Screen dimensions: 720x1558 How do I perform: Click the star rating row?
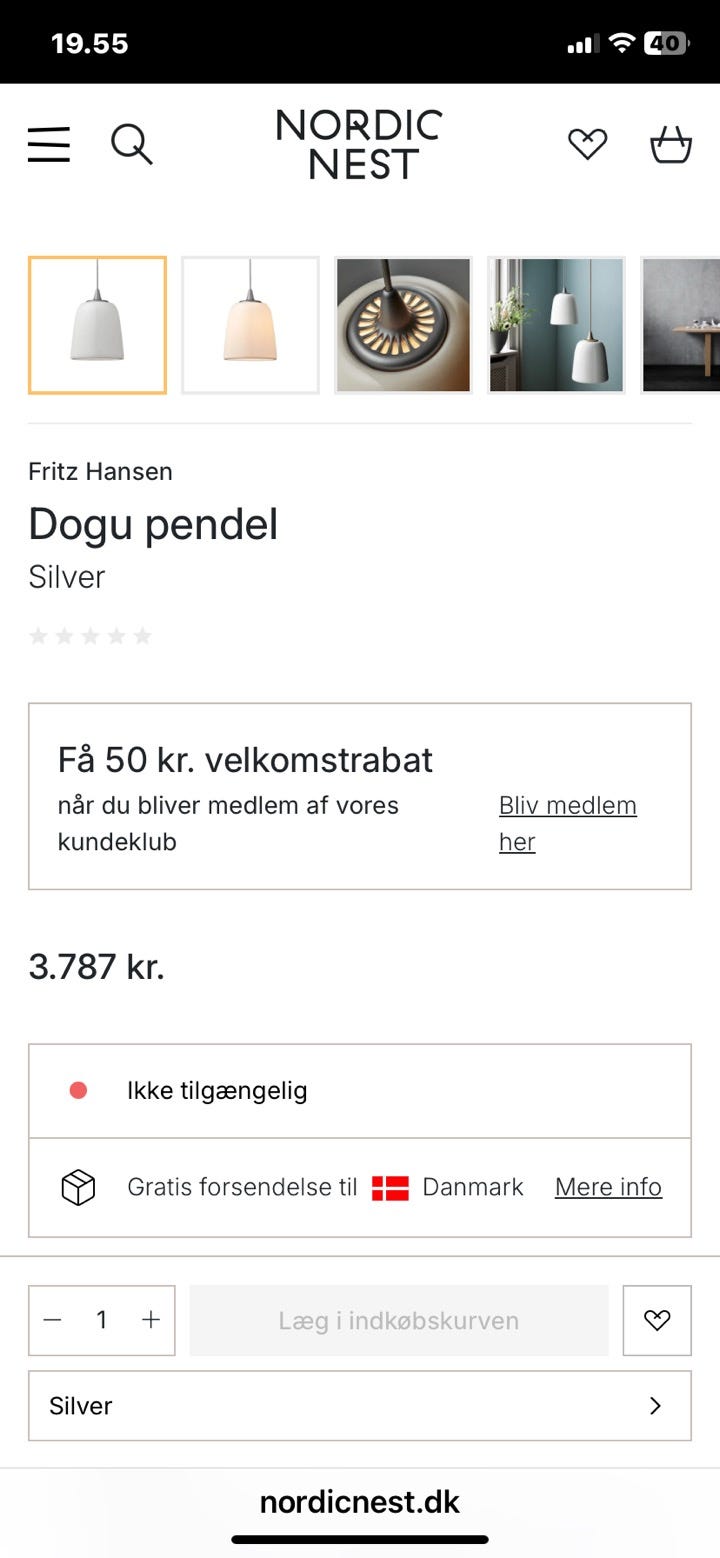pyautogui.click(x=90, y=636)
